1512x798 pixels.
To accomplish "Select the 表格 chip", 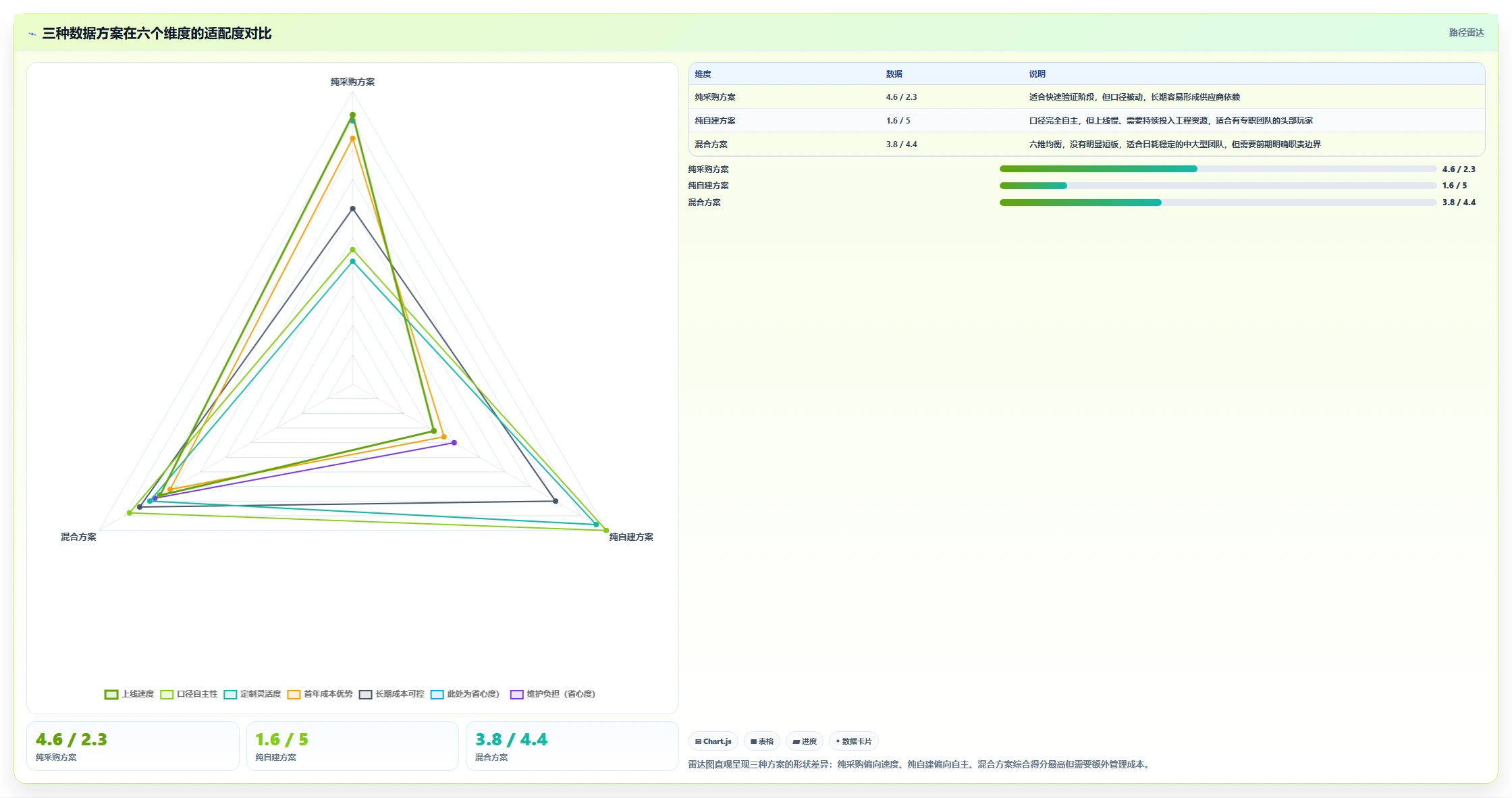I will click(x=762, y=741).
